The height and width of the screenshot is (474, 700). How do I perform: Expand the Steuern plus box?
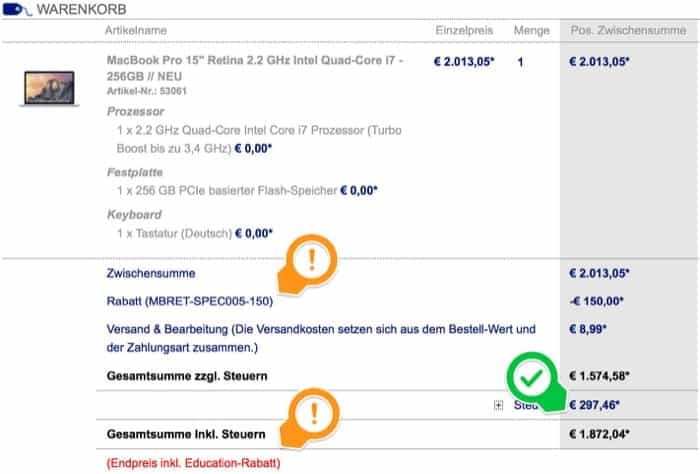click(498, 405)
